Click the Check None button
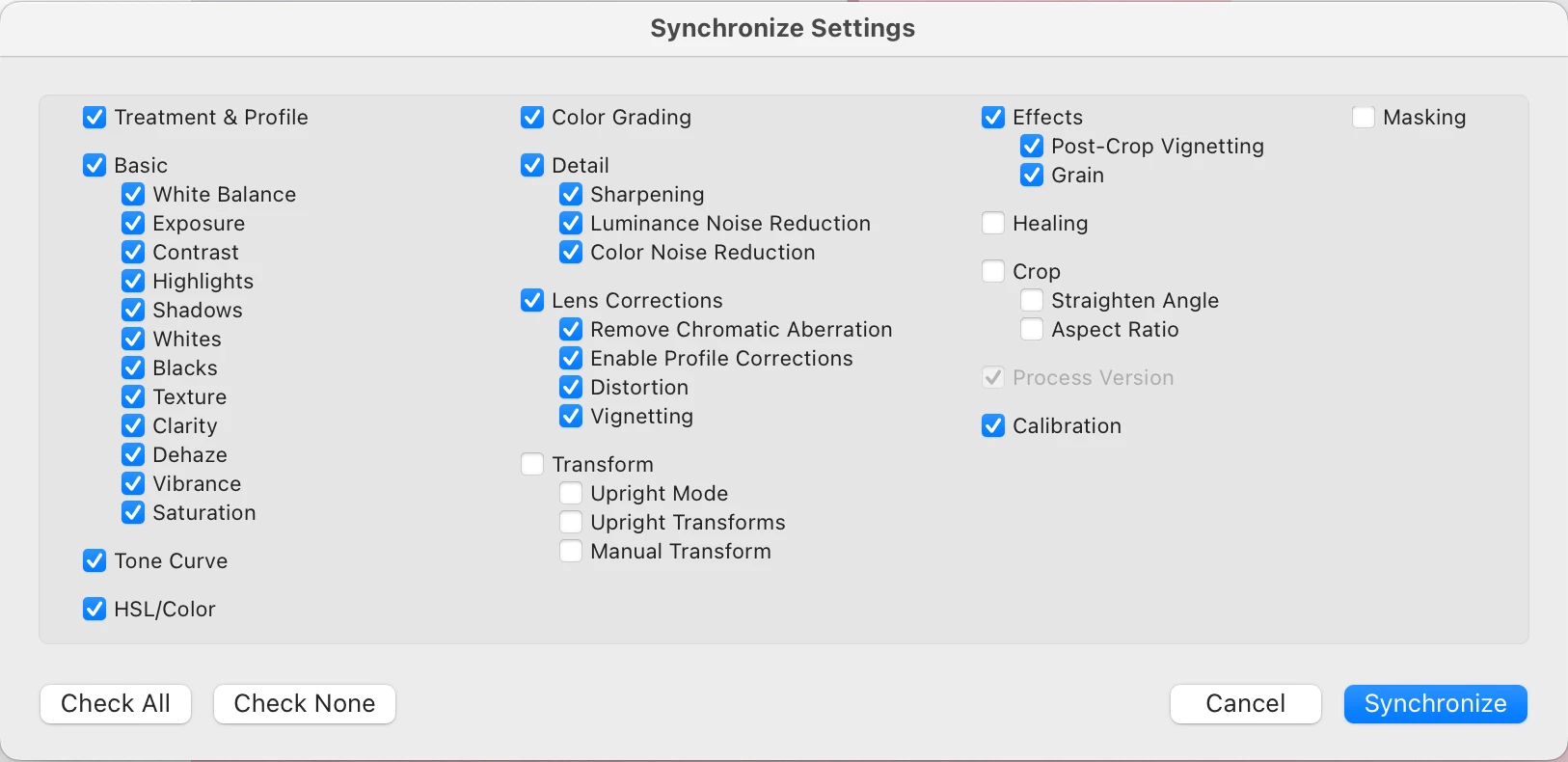This screenshot has height=762, width=1568. [x=305, y=704]
